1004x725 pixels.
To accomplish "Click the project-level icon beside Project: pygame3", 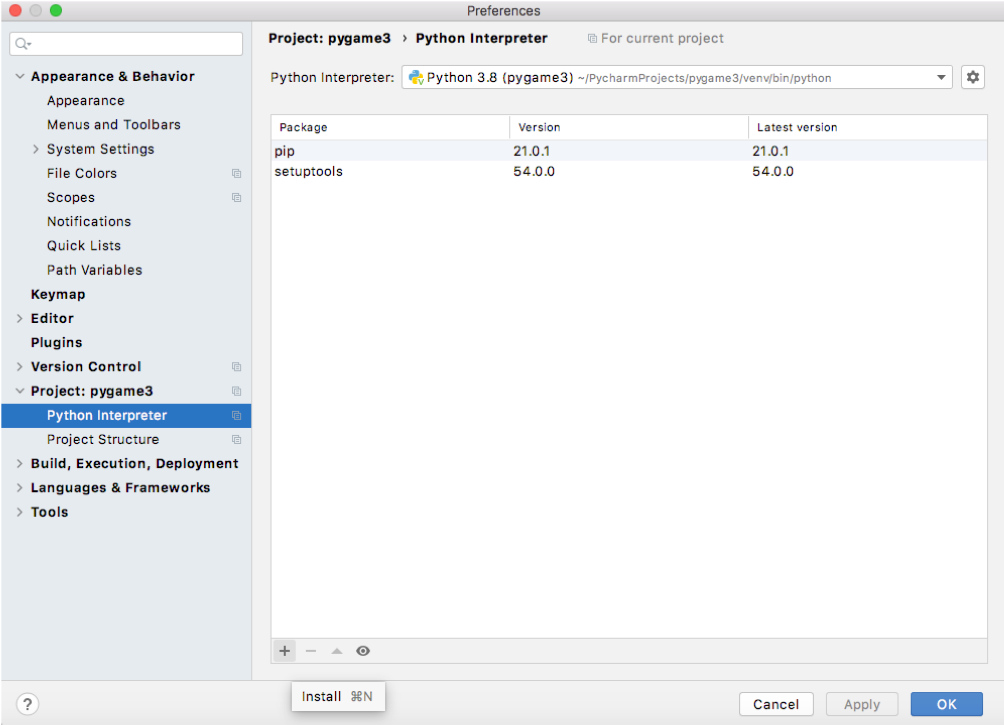I will point(236,391).
